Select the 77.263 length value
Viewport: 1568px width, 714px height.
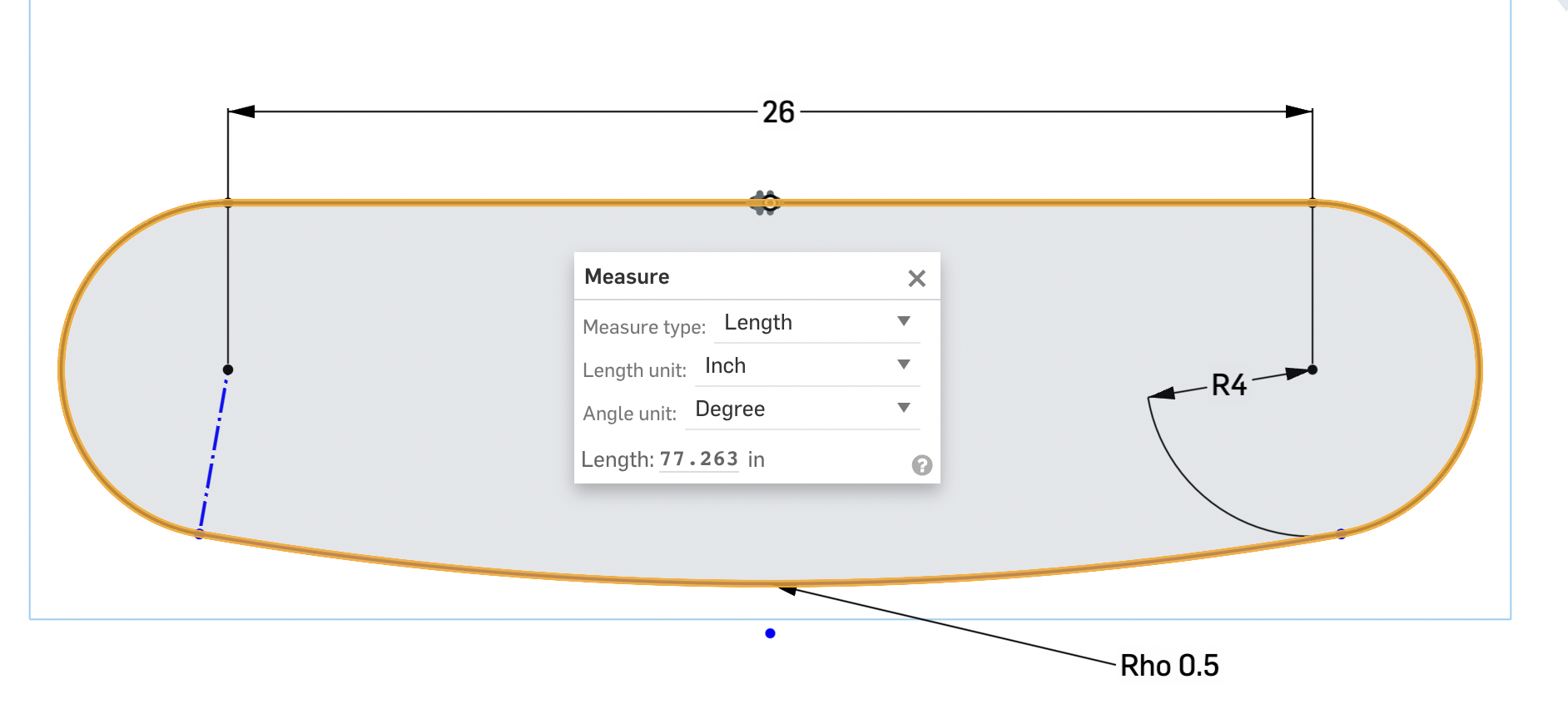(x=698, y=459)
